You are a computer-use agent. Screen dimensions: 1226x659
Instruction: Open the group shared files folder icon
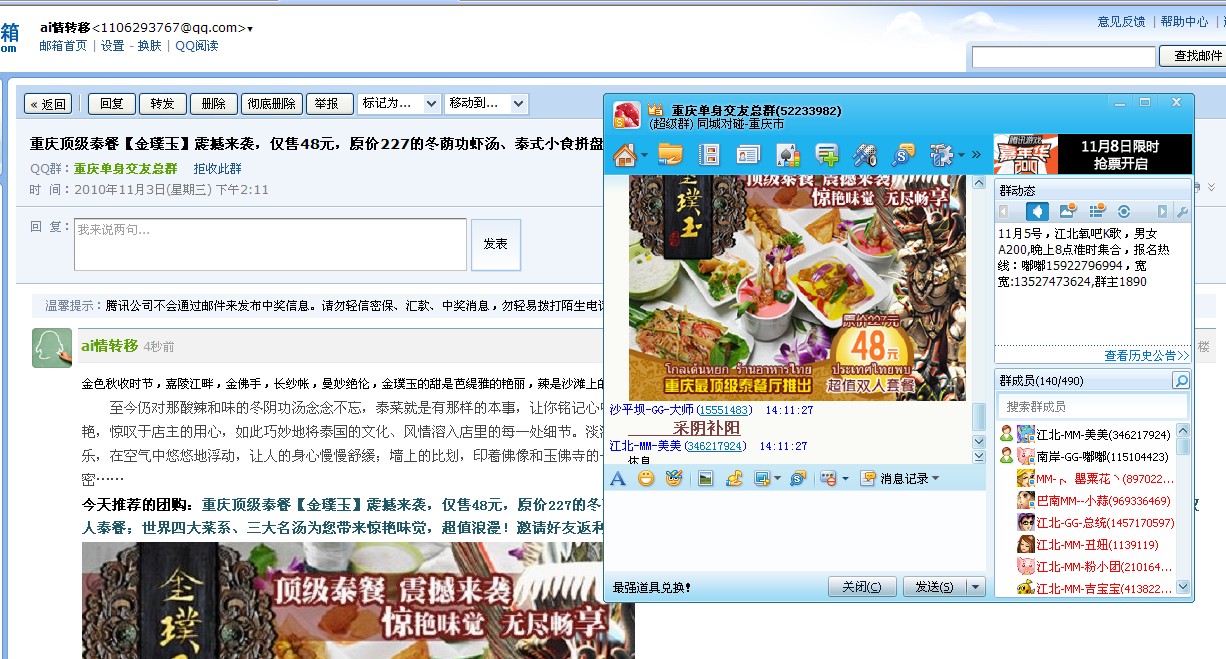click(x=670, y=155)
